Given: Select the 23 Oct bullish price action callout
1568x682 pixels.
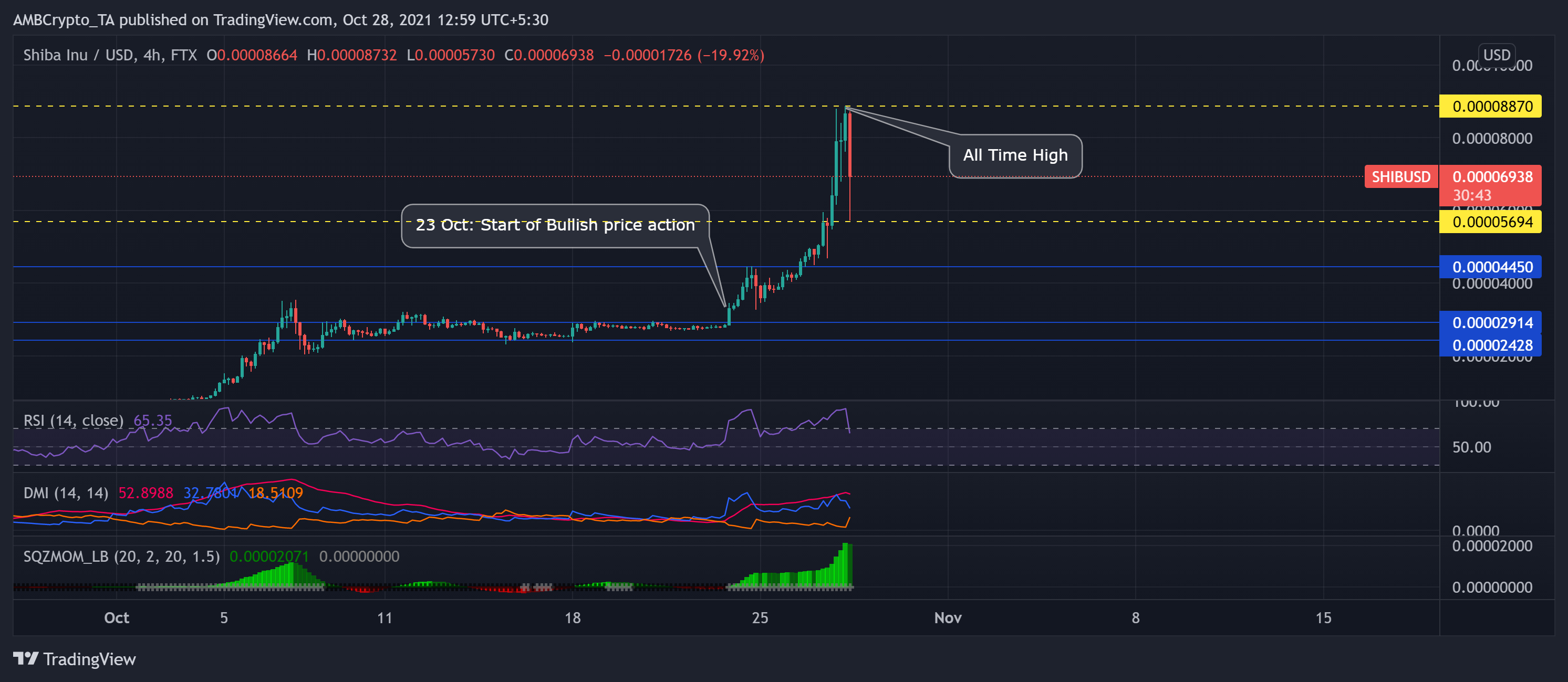Looking at the screenshot, I should click(x=555, y=226).
